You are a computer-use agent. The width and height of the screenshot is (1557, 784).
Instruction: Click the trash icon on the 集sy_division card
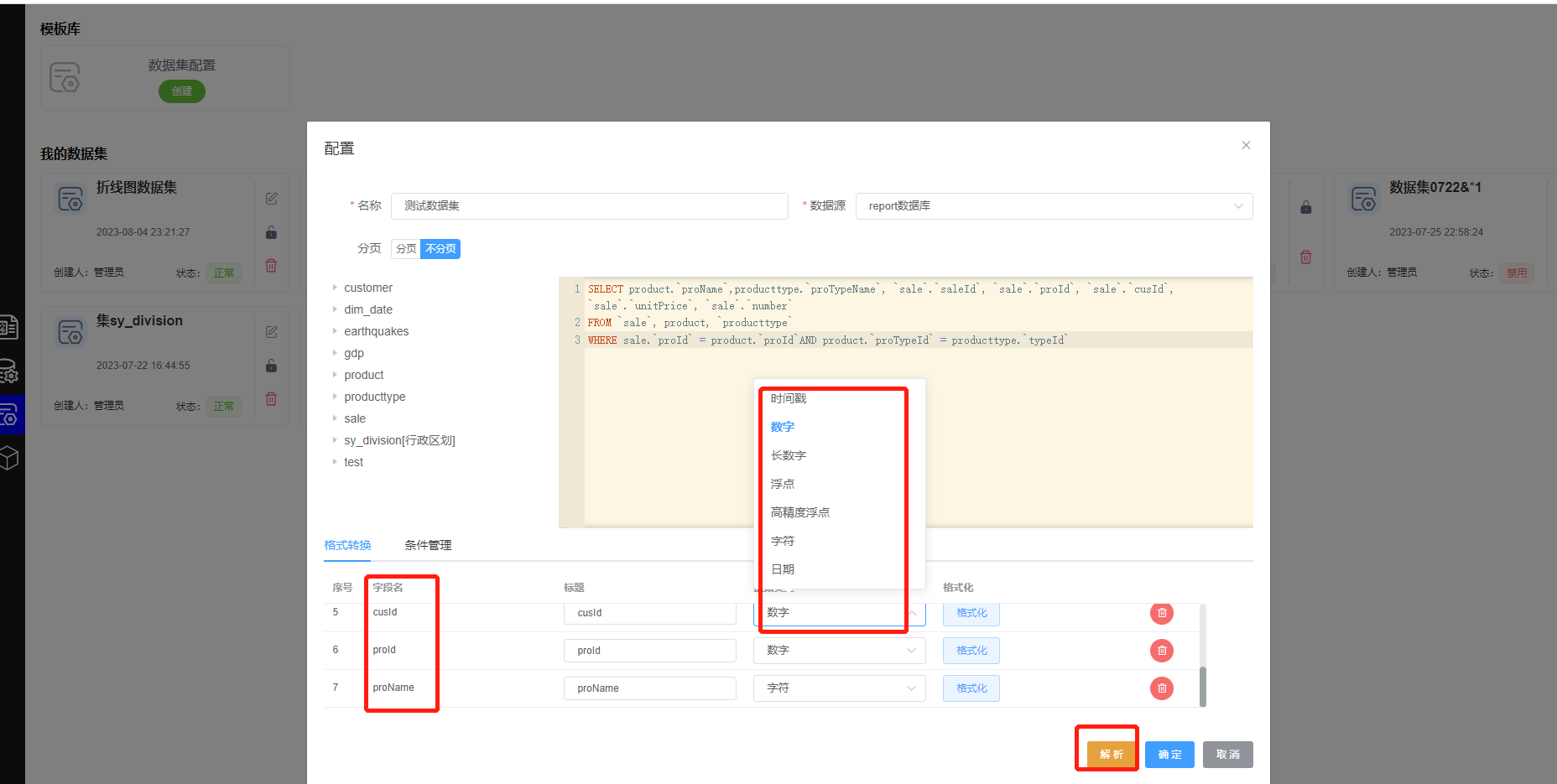[x=271, y=398]
